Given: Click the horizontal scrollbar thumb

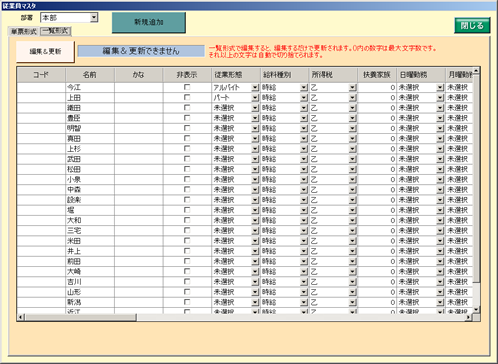Looking at the screenshot, I should [80, 317].
